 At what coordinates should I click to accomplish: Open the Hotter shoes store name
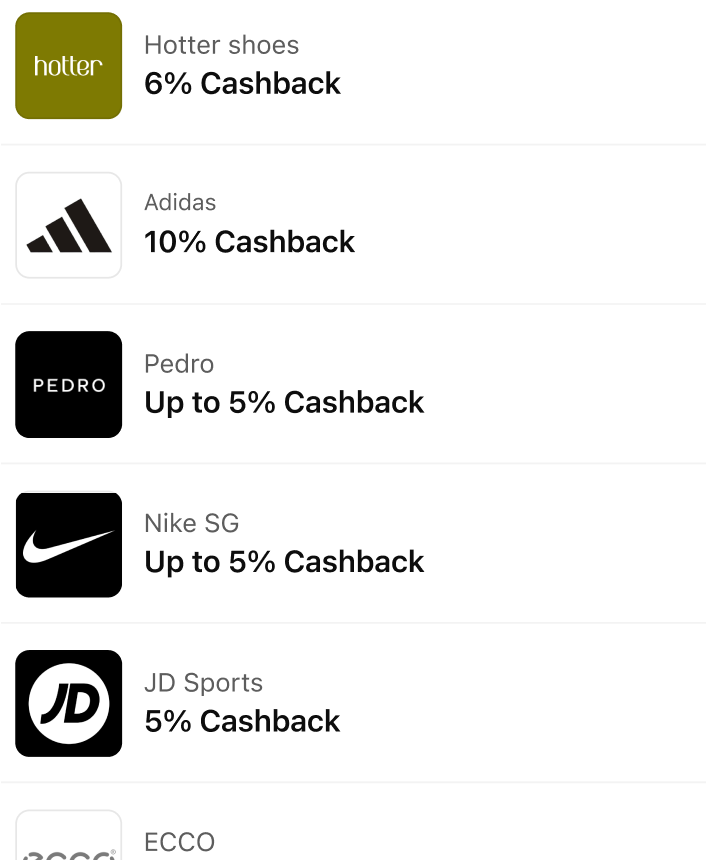[x=221, y=45]
